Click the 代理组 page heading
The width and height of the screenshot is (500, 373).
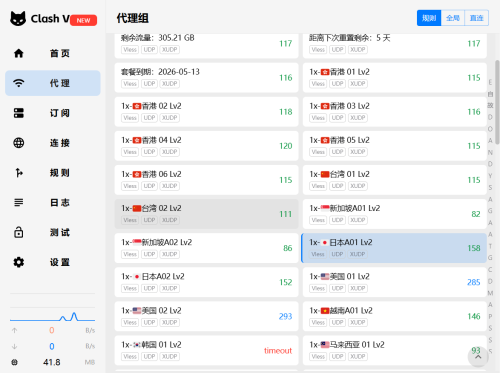pyautogui.click(x=132, y=18)
